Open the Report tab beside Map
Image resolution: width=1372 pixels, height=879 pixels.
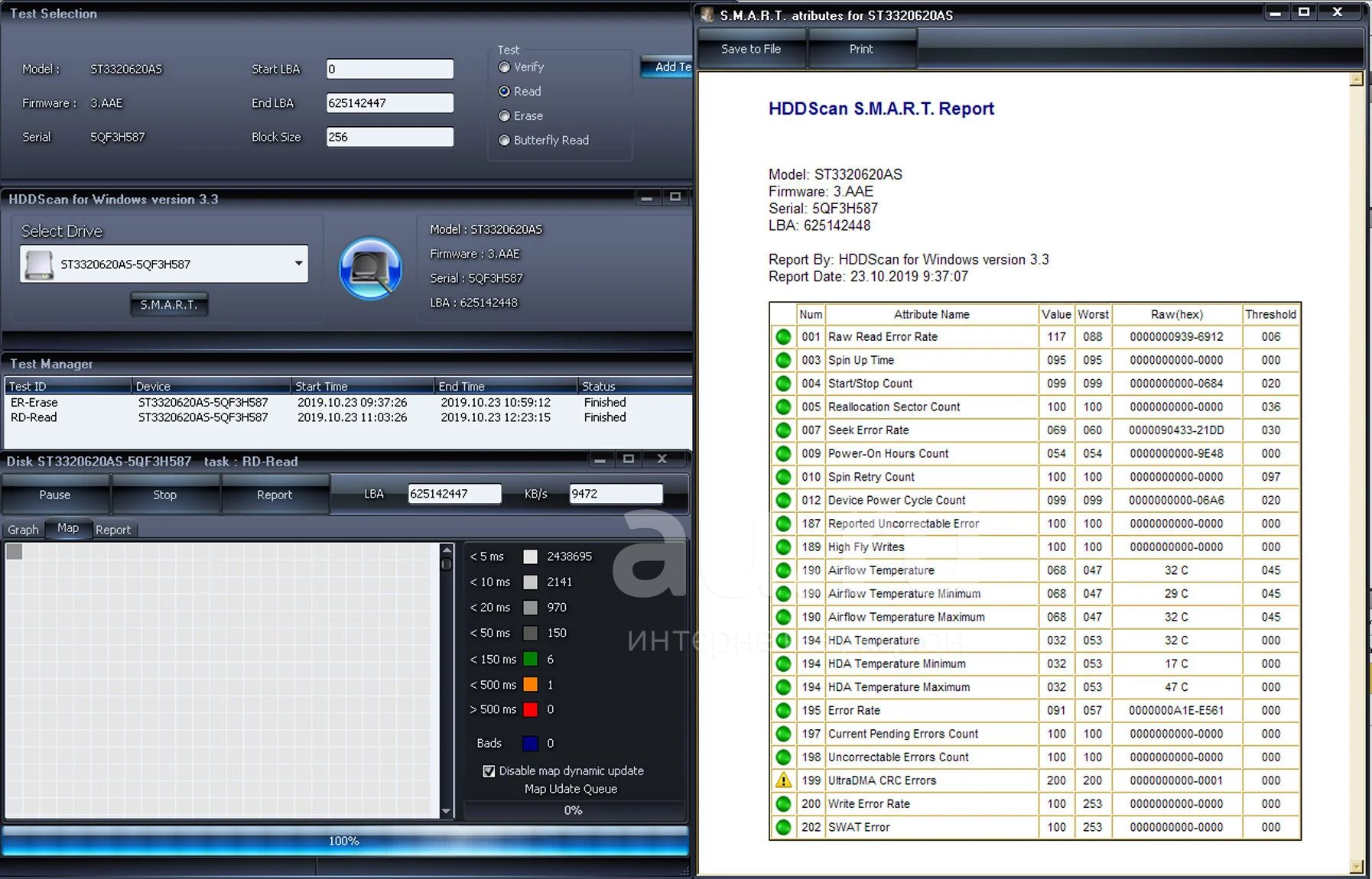(113, 530)
